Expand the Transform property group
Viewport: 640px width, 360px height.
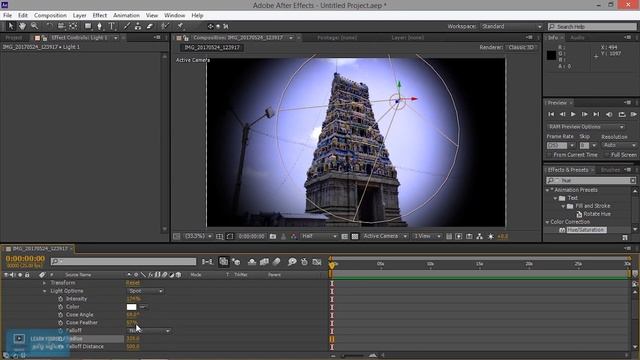(44, 283)
